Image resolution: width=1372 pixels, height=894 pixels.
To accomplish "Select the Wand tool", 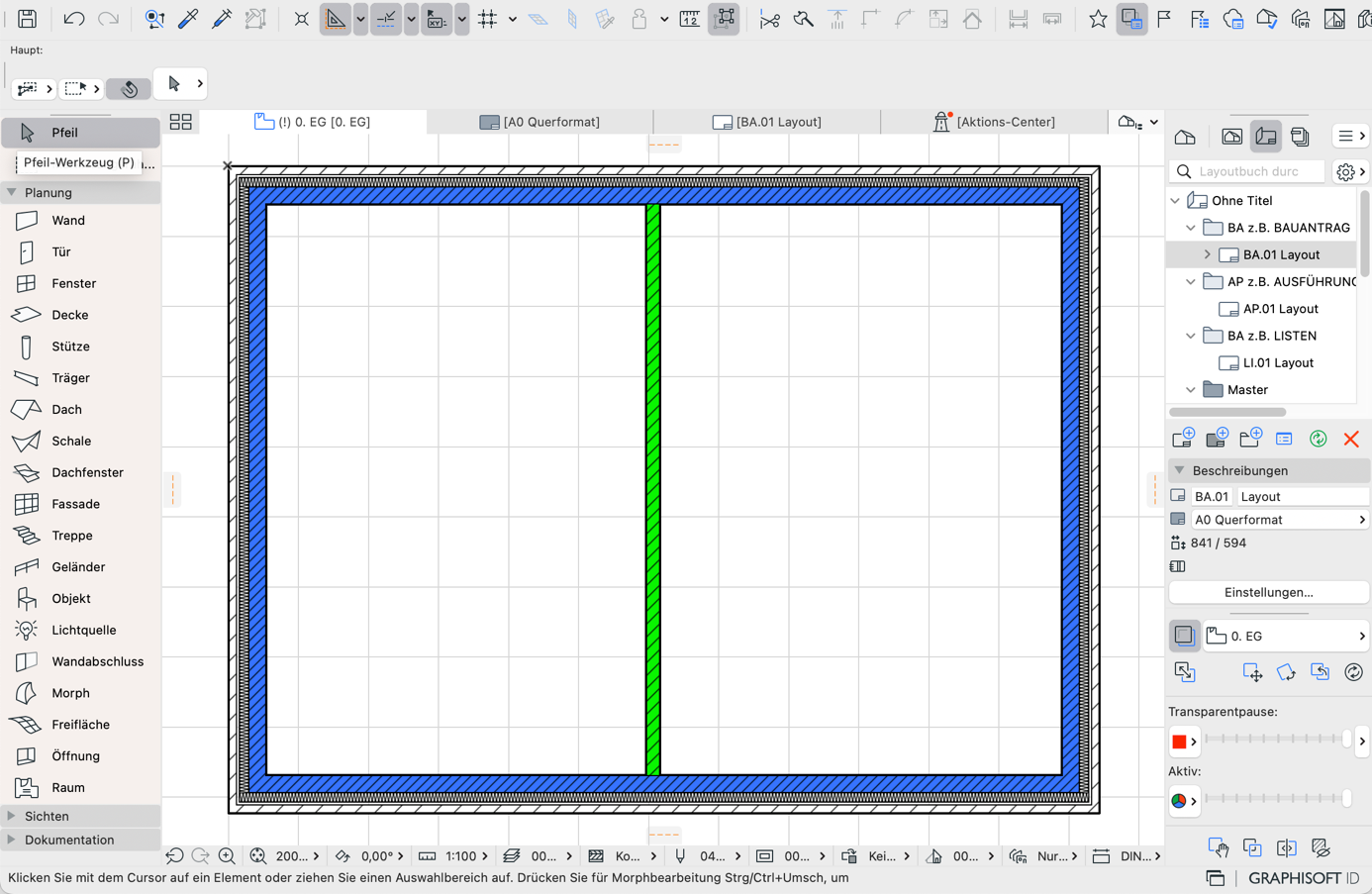I will (81, 221).
